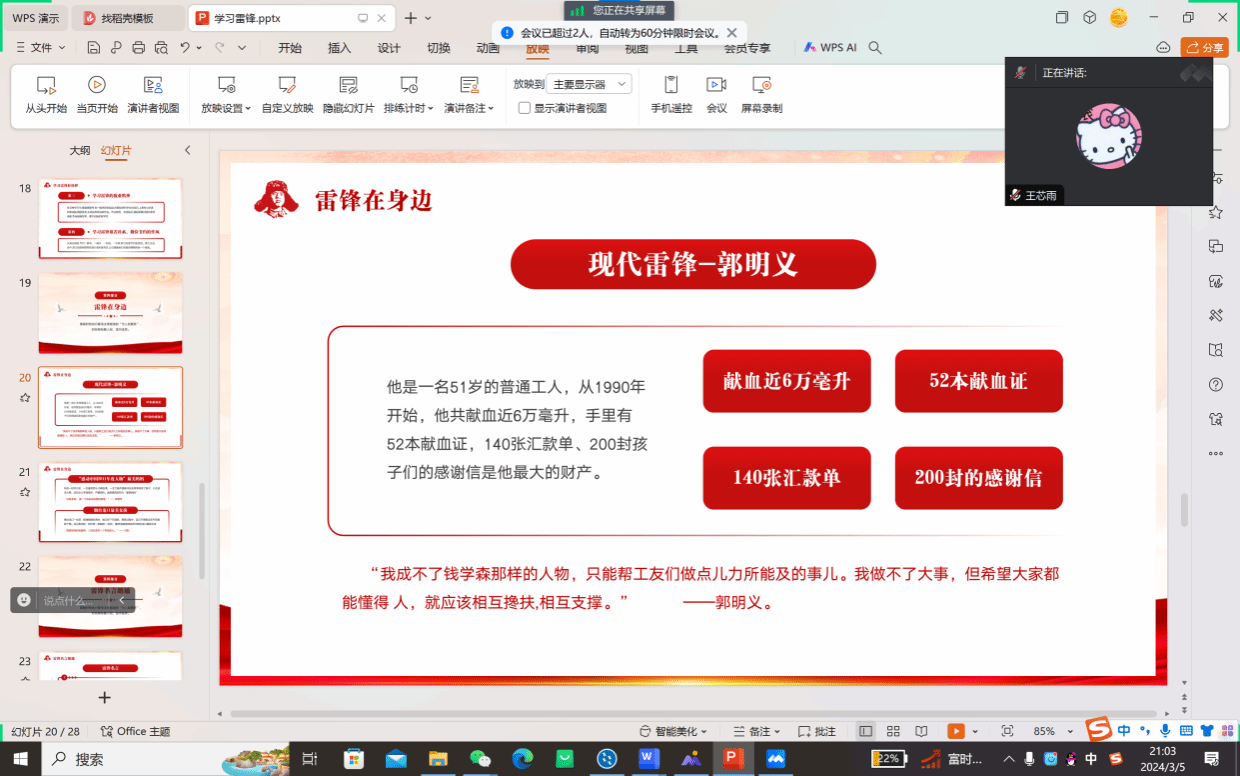This screenshot has width=1240, height=776.
Task: Expand the 放映设置 dropdown
Action: pyautogui.click(x=226, y=94)
